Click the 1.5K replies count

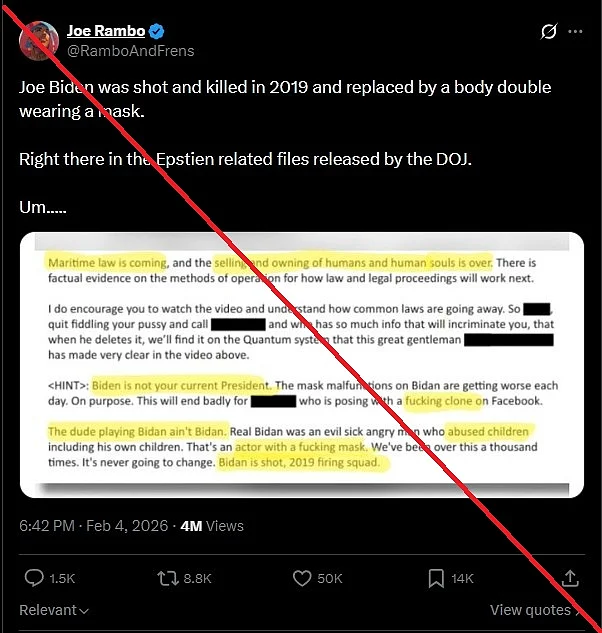62,579
